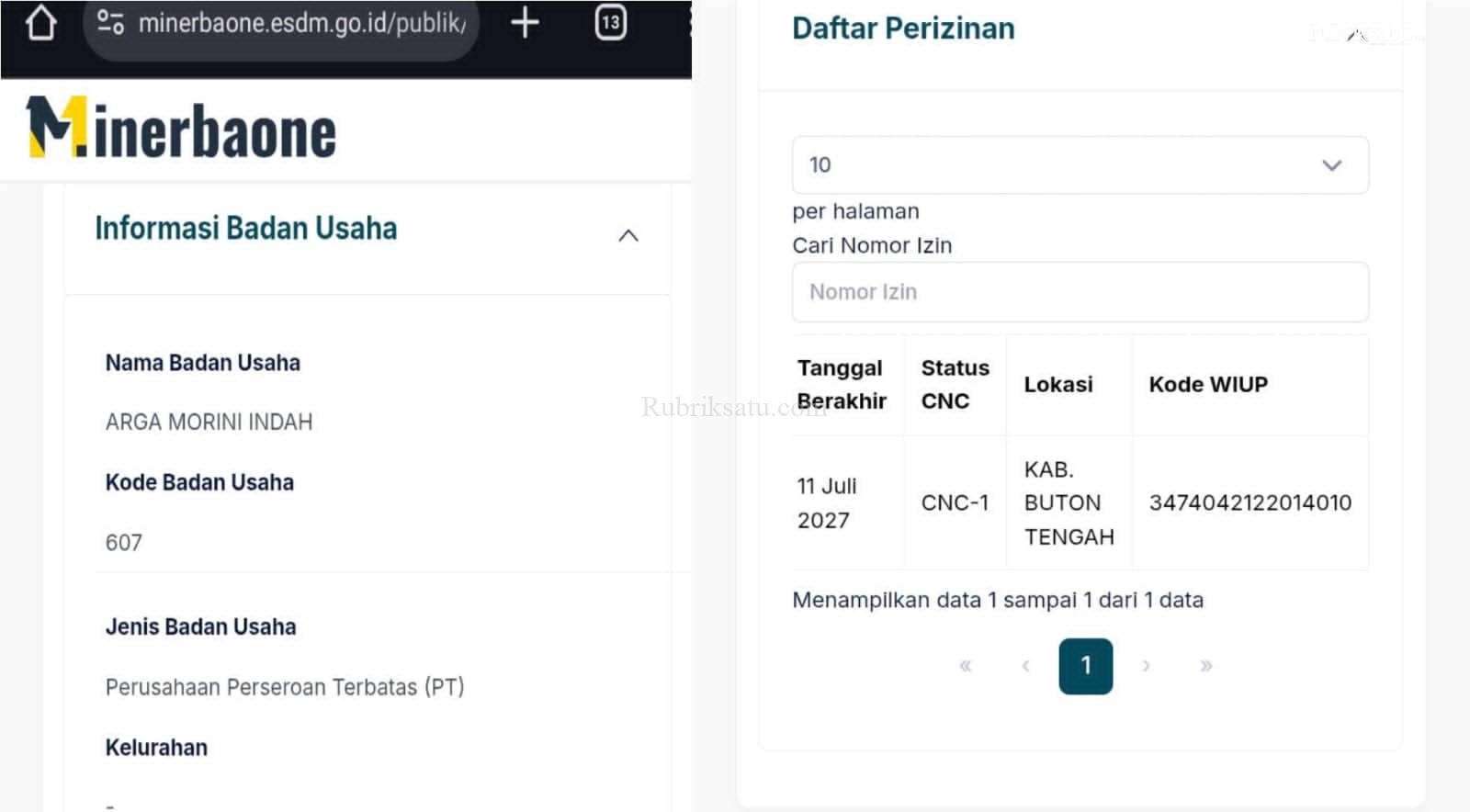Jump to first page double-left arrow
Image resolution: width=1470 pixels, height=812 pixels.
966,666
